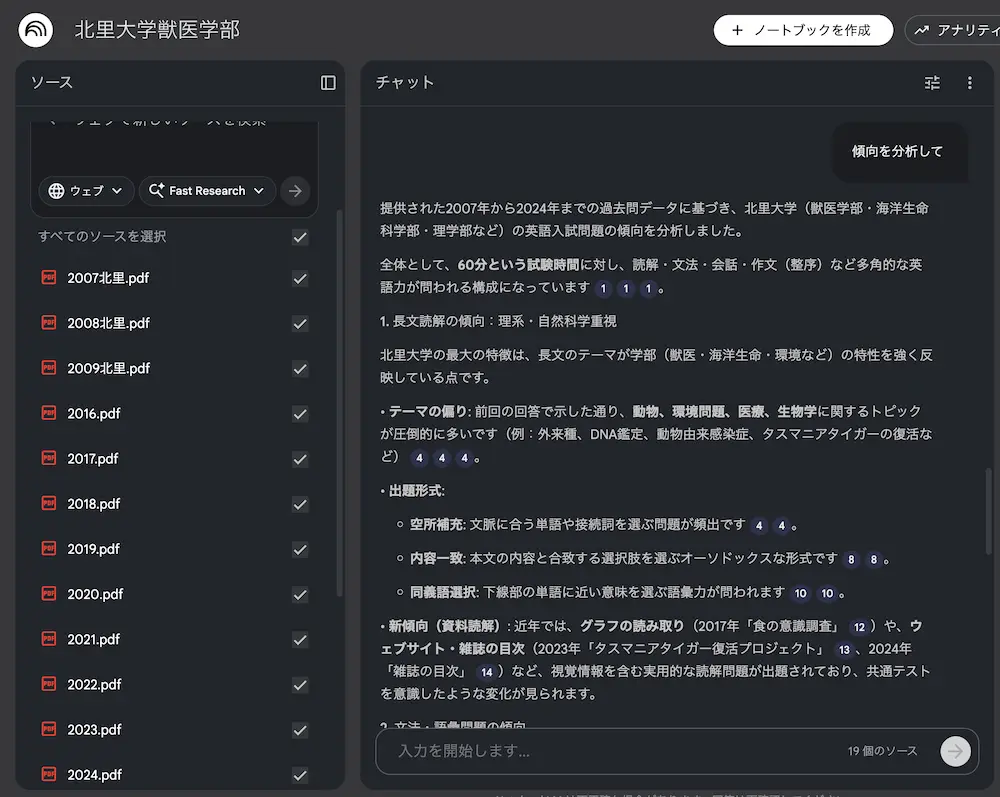Image resolution: width=1000 pixels, height=797 pixels.
Task: Uncheck the 2016.pdf source
Action: pyautogui.click(x=299, y=413)
